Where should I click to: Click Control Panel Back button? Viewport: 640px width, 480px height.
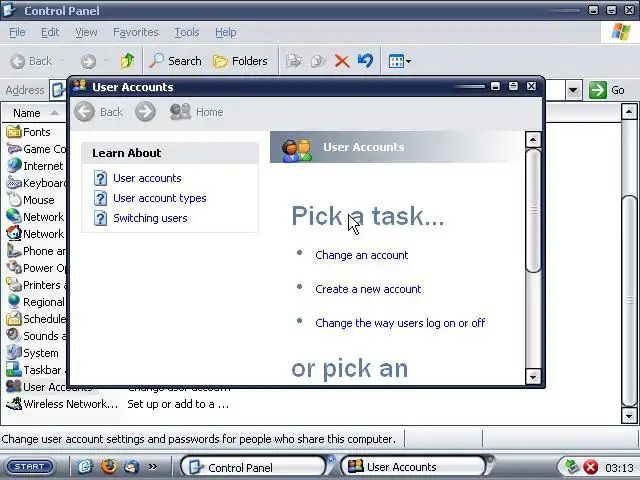coord(31,61)
